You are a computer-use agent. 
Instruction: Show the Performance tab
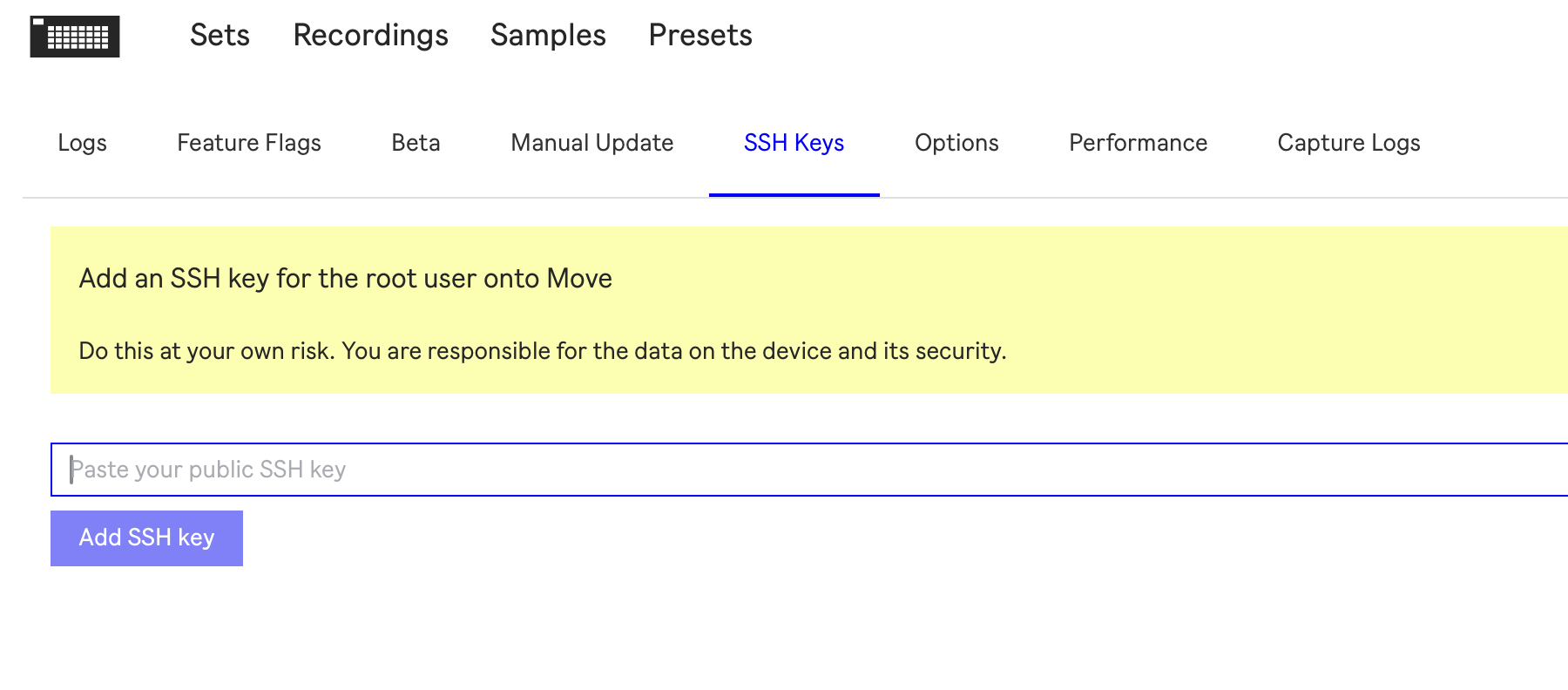pos(1138,143)
